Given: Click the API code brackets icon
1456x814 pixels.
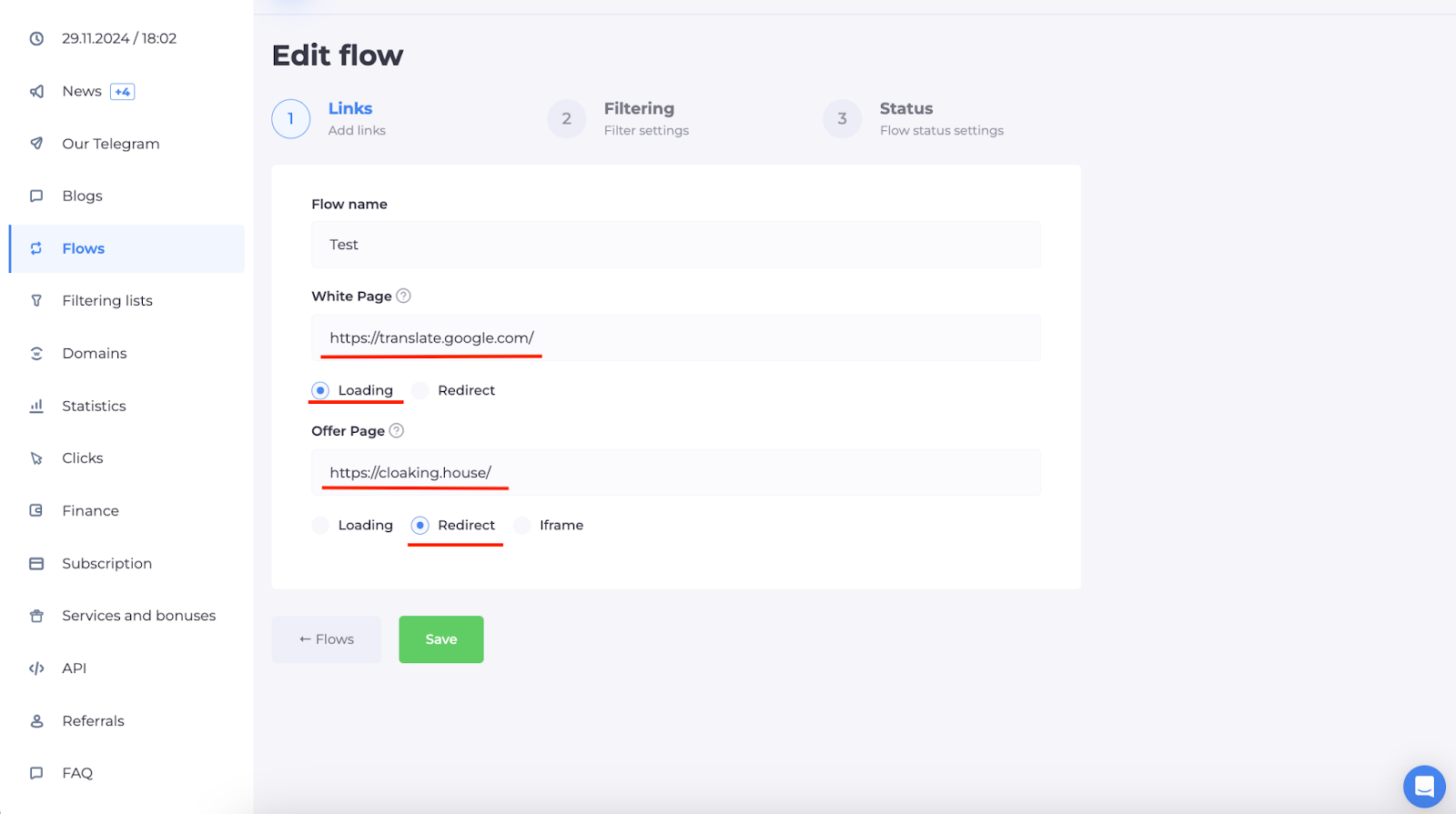Looking at the screenshot, I should [x=36, y=668].
